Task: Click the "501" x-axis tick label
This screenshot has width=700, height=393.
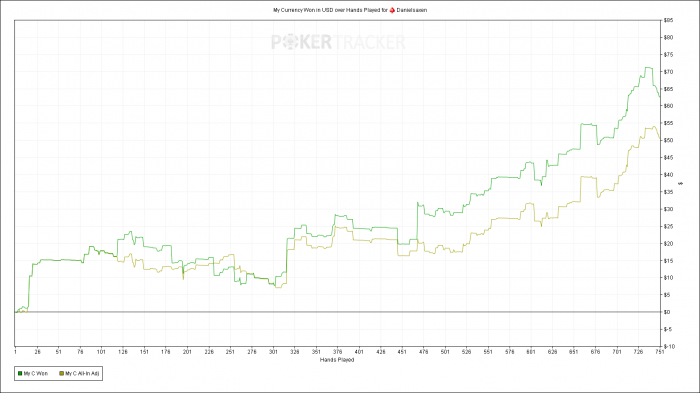Action: 445,352
